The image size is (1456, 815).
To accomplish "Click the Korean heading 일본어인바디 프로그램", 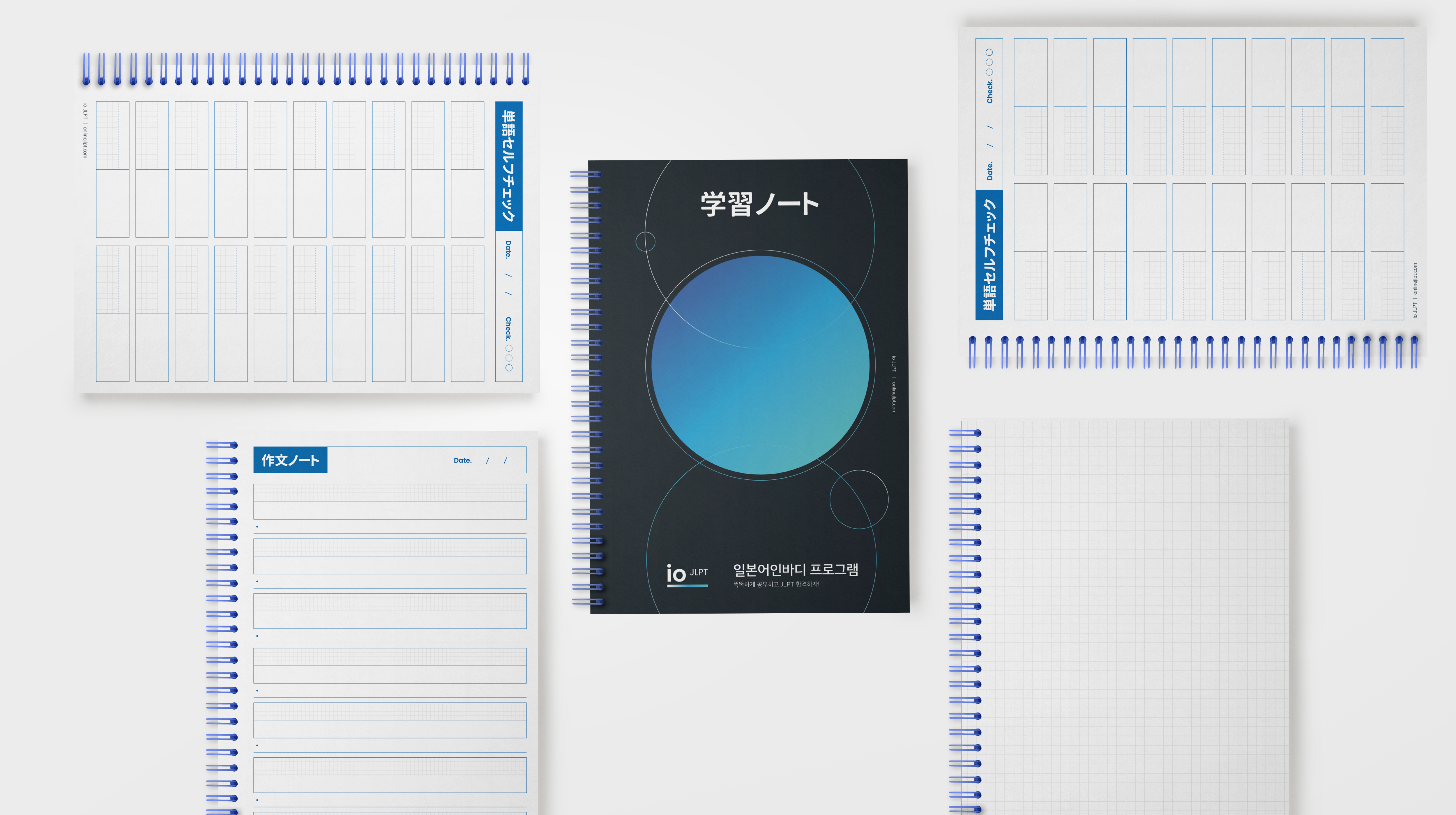I will tap(795, 569).
